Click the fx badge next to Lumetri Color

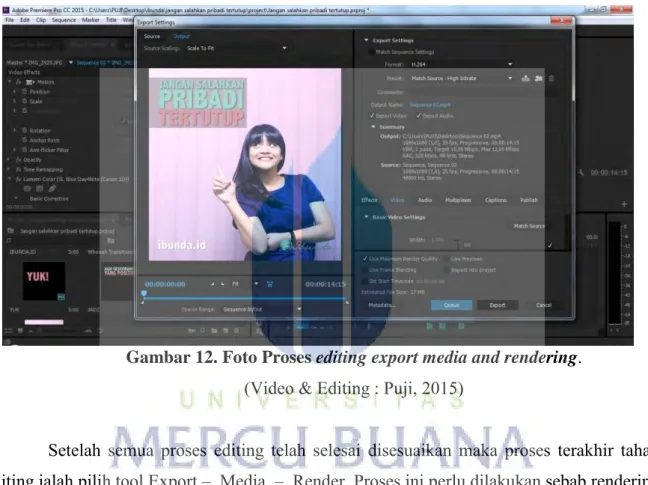click(19, 179)
